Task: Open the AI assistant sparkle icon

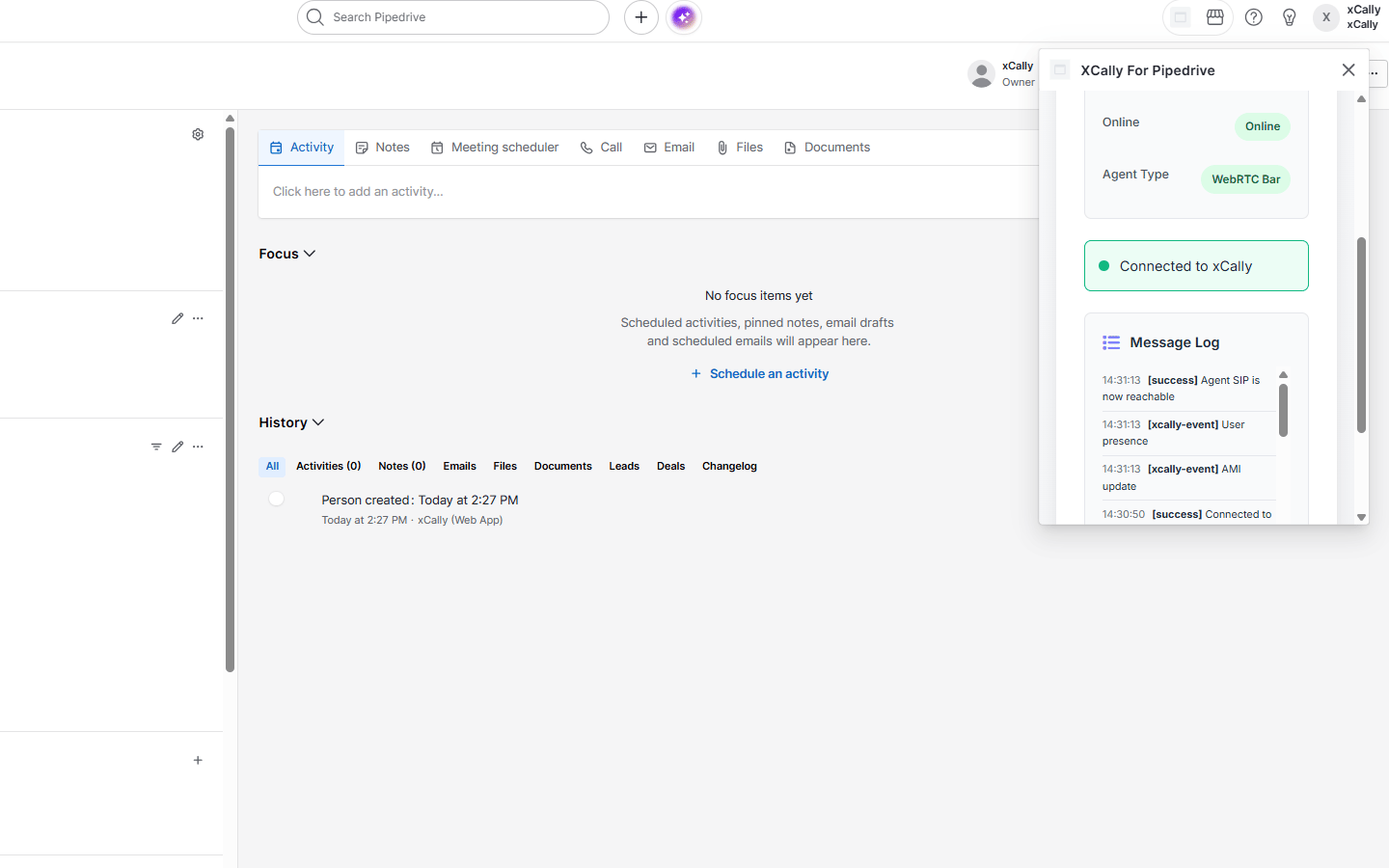Action: pyautogui.click(x=684, y=17)
